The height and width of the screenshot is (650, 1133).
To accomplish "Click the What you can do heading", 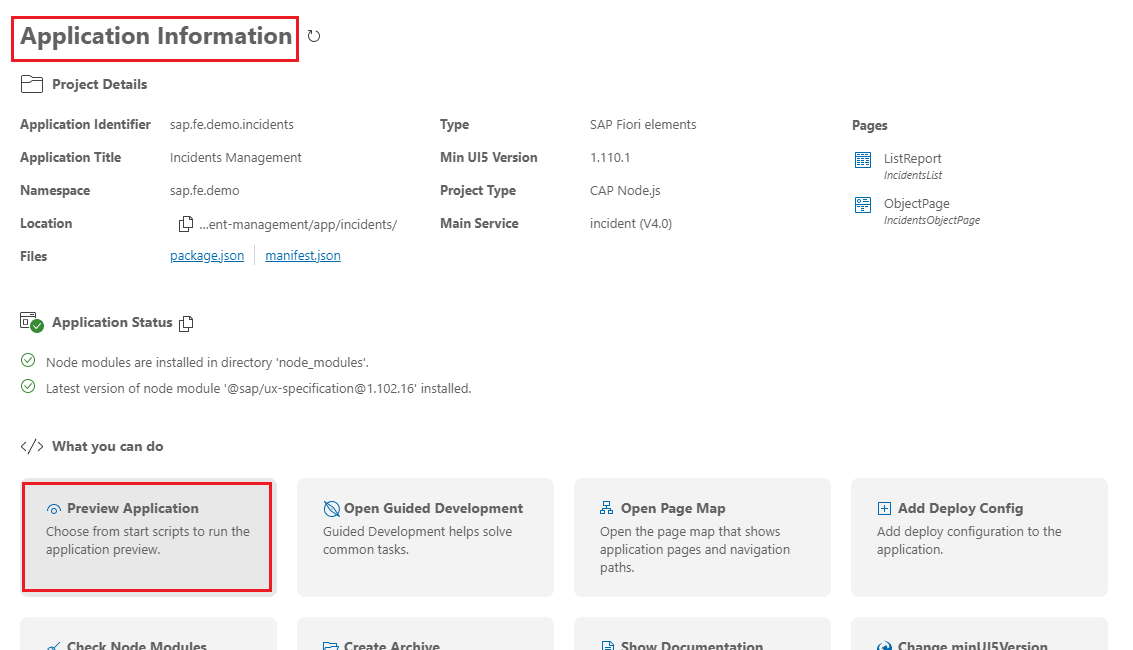I will tap(108, 446).
